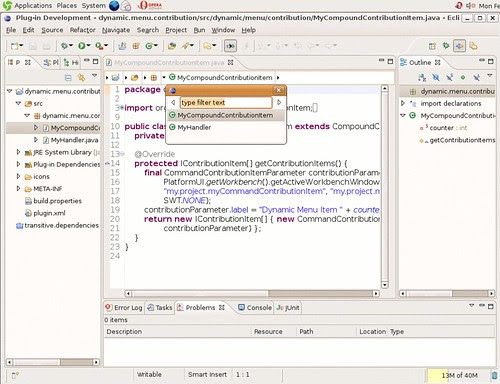Toggle Hide Static Members in Outline
This screenshot has height=384, width=500.
pos(449,78)
